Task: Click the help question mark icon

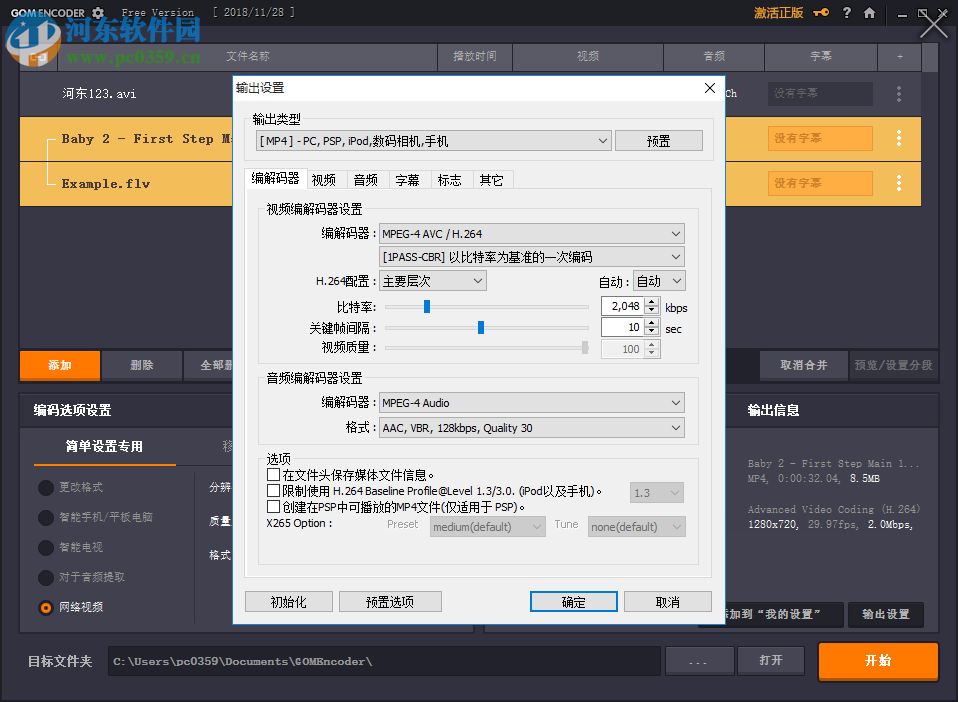Action: click(845, 13)
